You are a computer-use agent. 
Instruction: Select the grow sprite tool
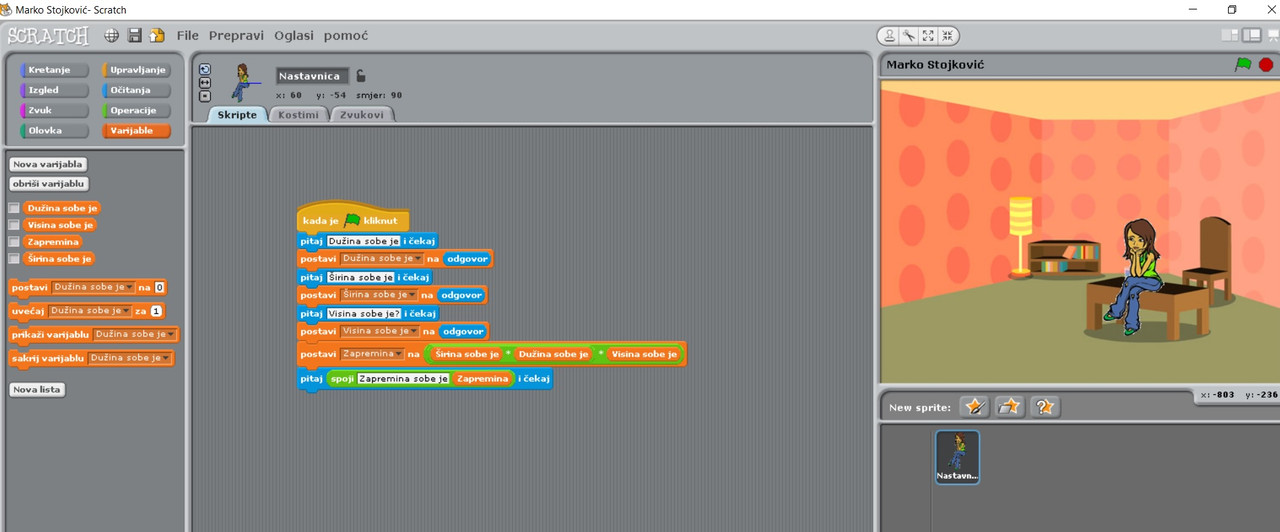pos(928,36)
